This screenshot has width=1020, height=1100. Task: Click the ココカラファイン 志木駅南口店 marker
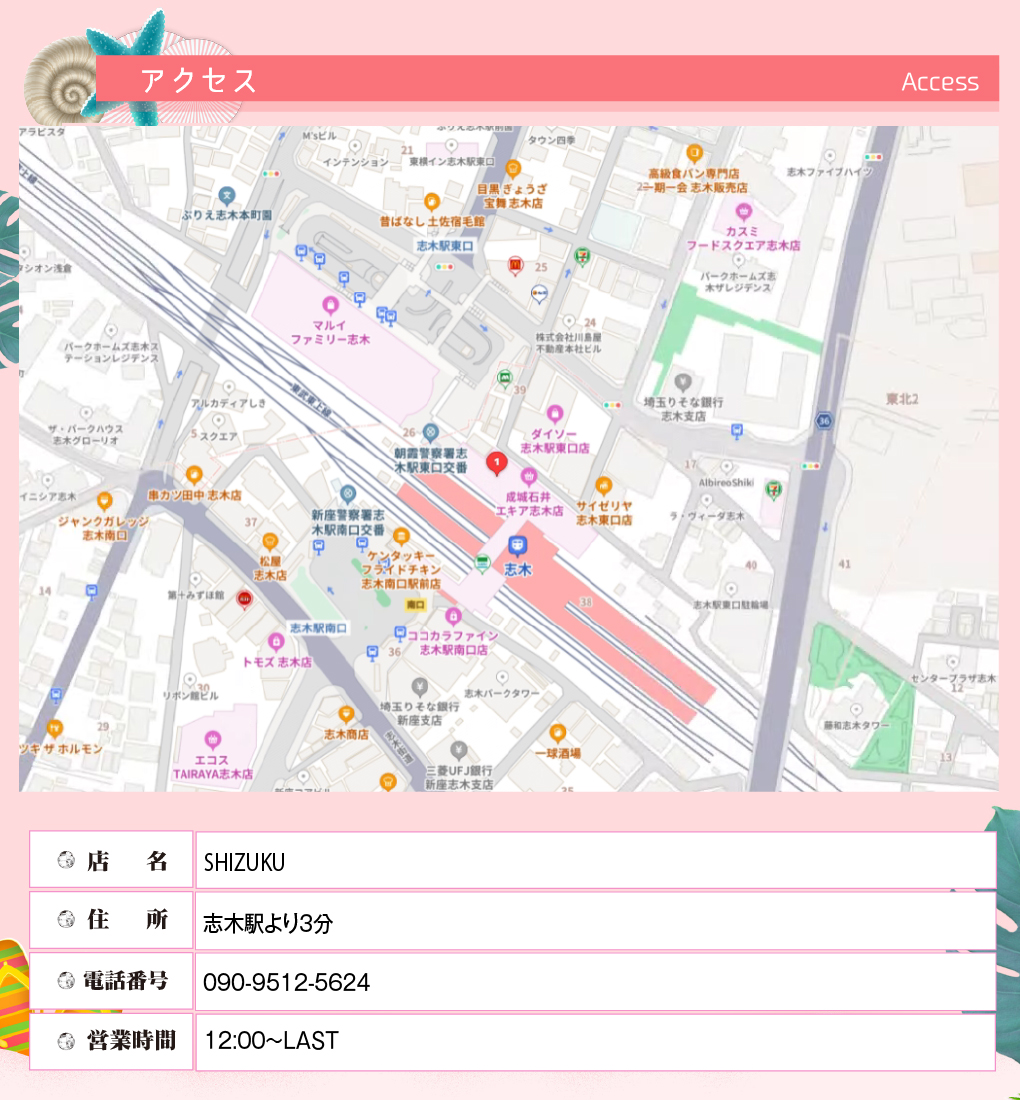pyautogui.click(x=453, y=616)
